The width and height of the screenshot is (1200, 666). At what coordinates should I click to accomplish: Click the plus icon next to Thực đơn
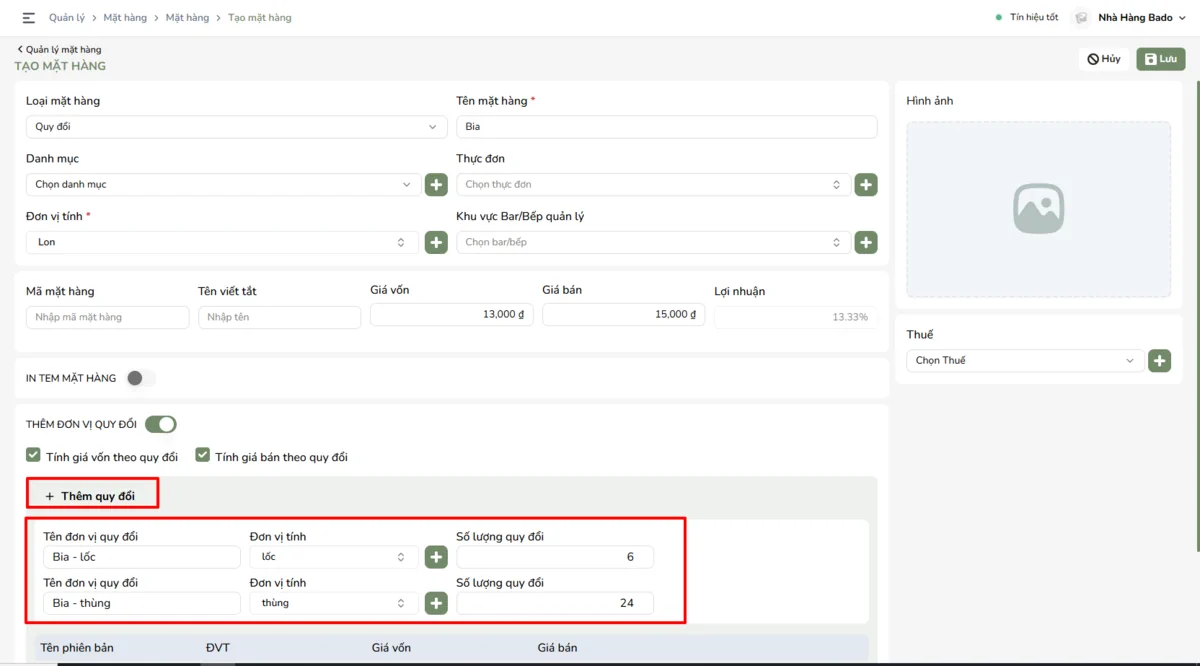(866, 185)
